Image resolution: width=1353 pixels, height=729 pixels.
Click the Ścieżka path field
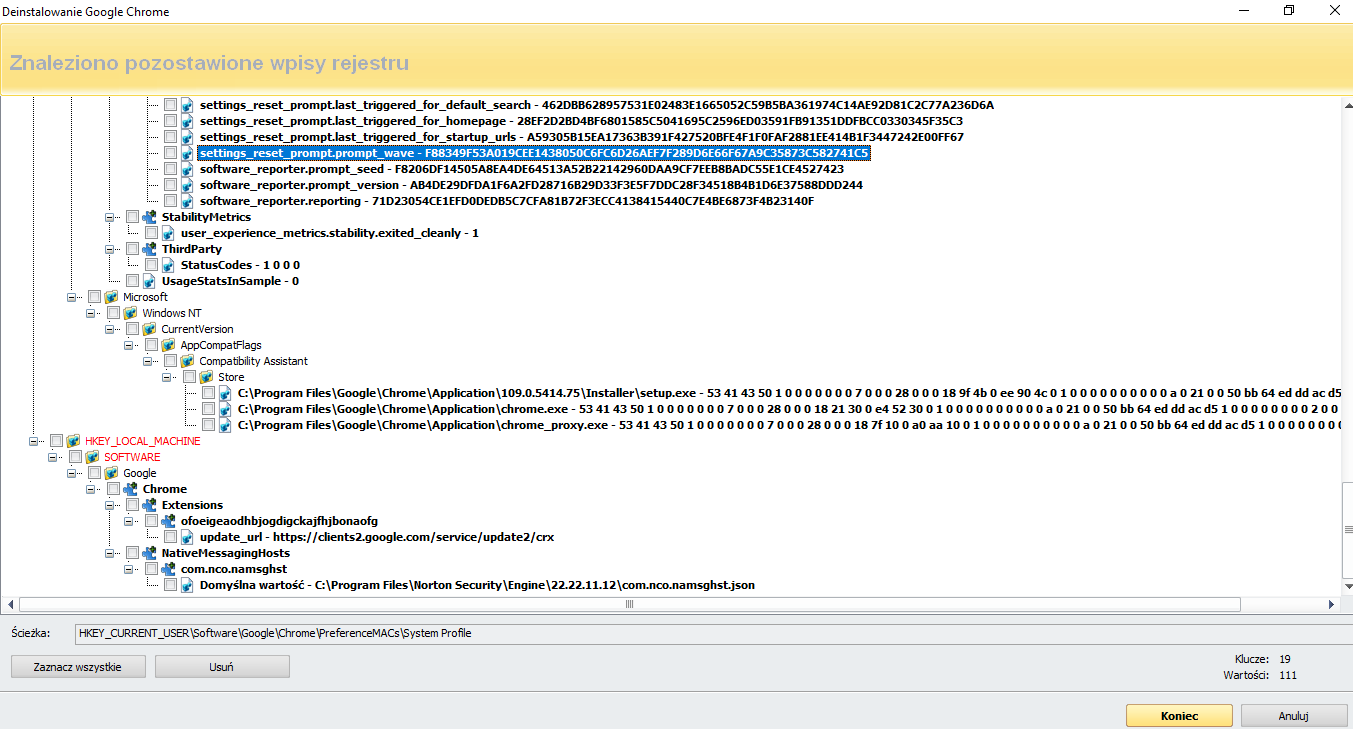713,633
